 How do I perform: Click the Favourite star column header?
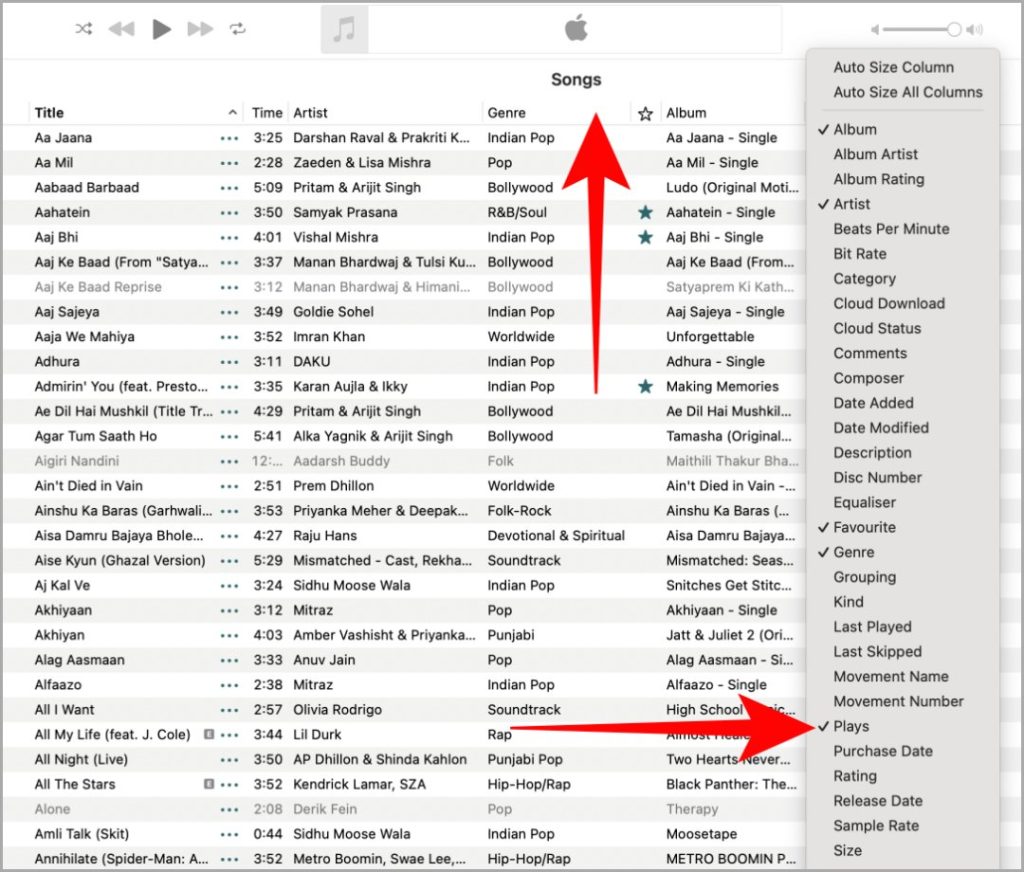(x=645, y=114)
